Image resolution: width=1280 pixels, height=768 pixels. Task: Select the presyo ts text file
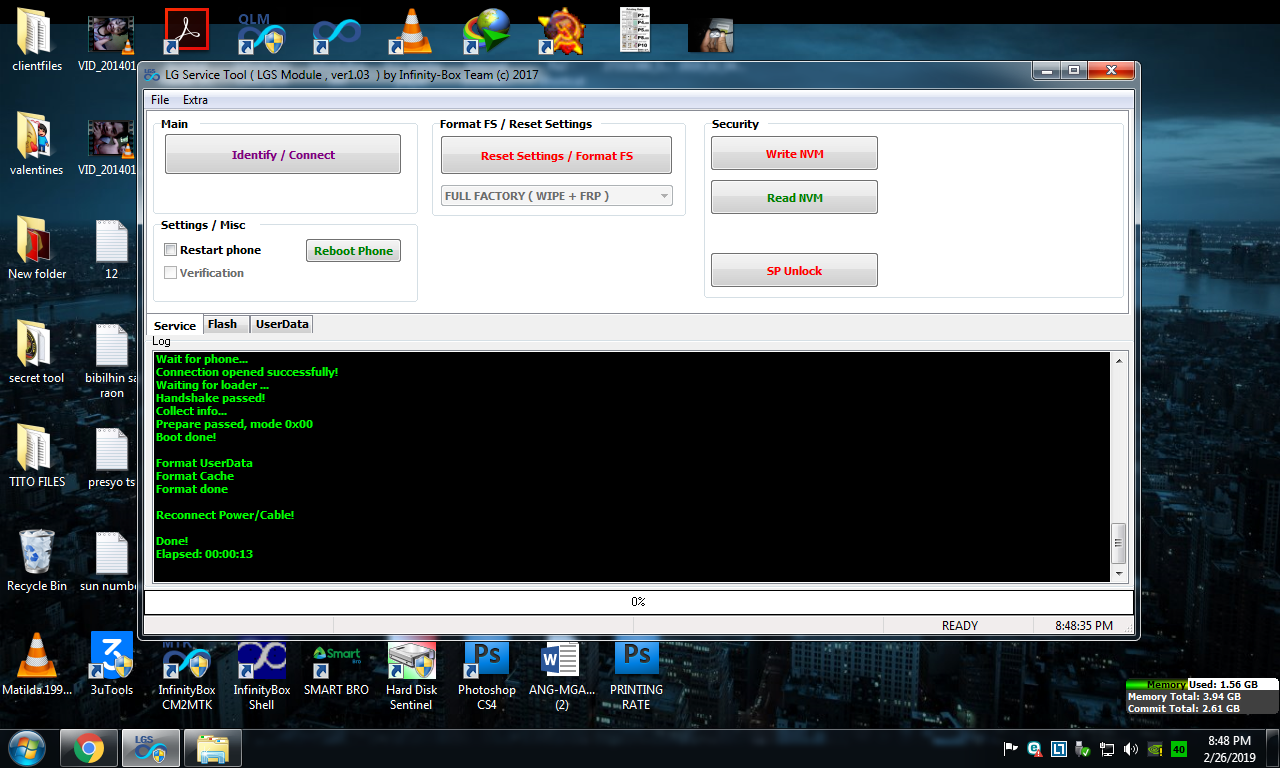[x=111, y=456]
